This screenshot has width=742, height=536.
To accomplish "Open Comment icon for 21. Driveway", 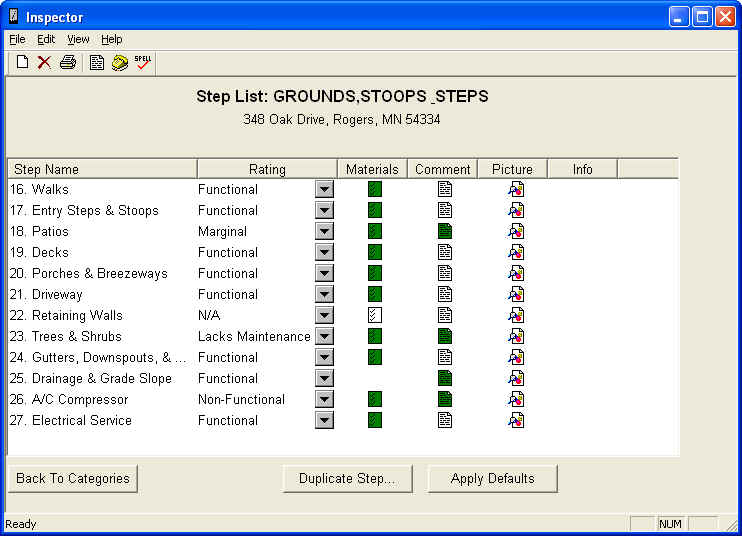I will click(x=445, y=294).
